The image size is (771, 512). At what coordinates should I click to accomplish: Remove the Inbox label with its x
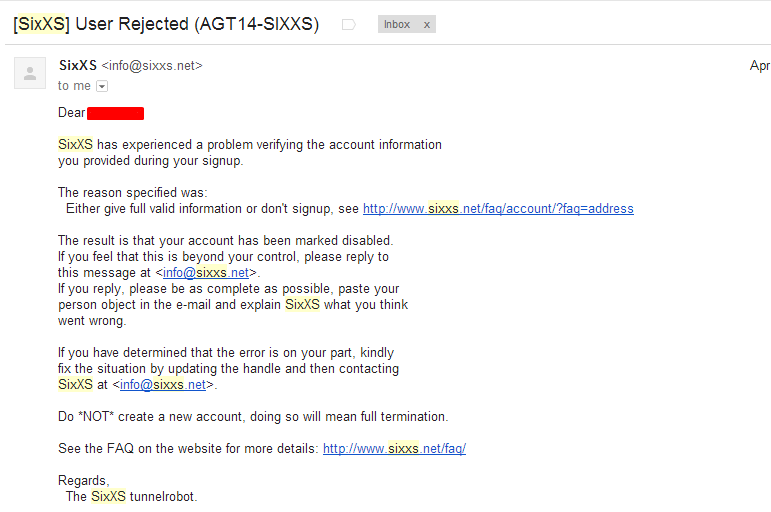click(x=427, y=25)
